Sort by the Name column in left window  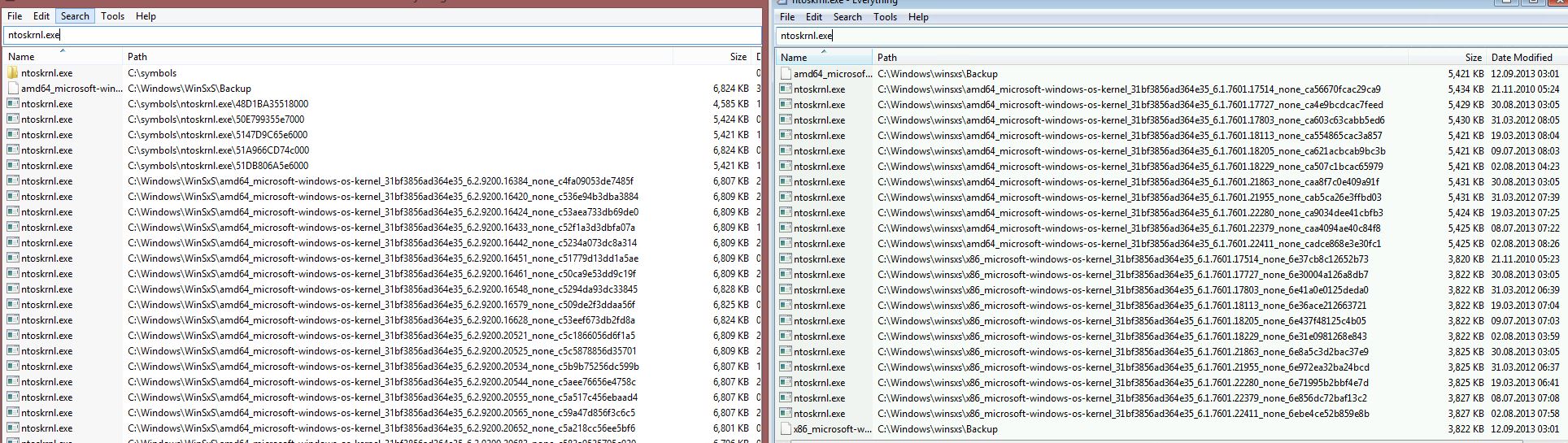(x=63, y=57)
